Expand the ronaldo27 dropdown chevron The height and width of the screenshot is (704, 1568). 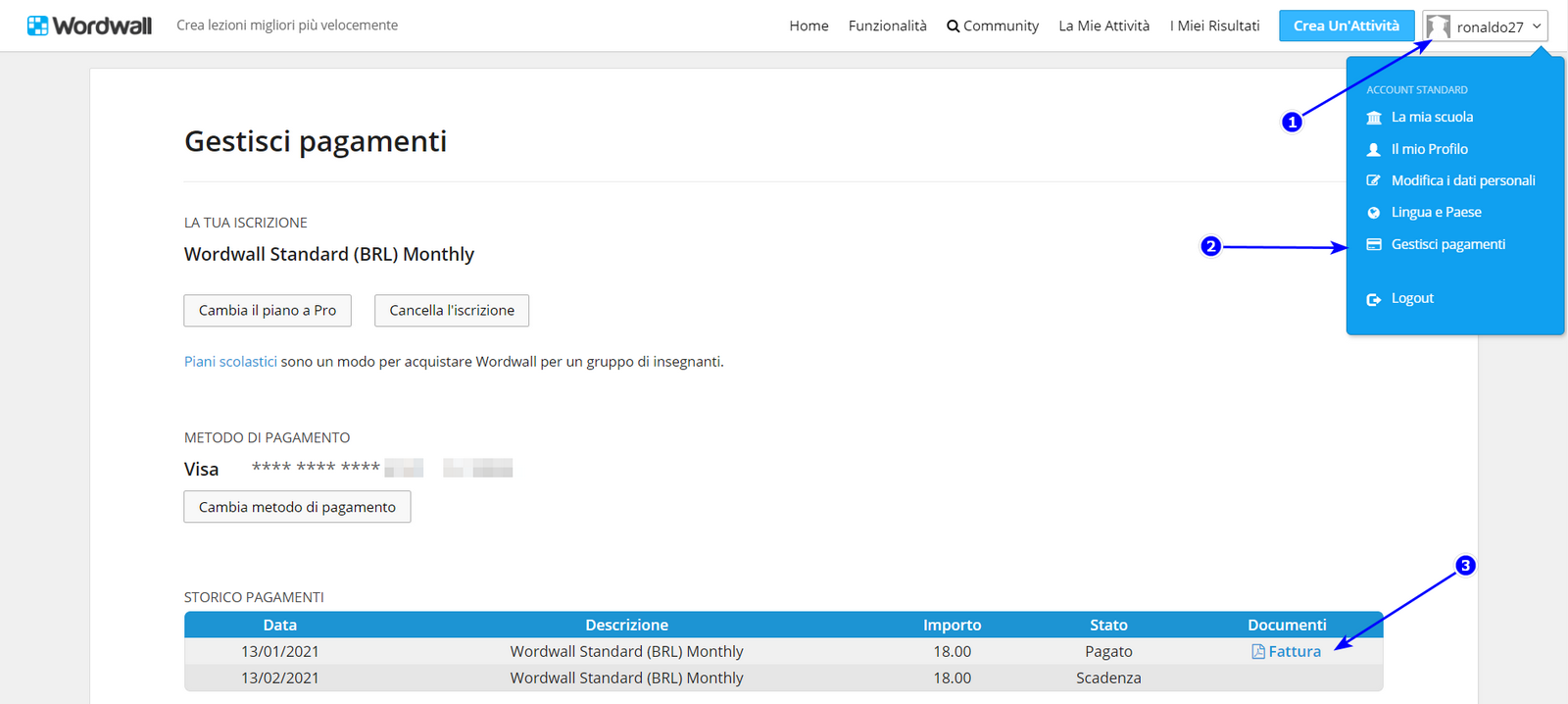(1537, 26)
